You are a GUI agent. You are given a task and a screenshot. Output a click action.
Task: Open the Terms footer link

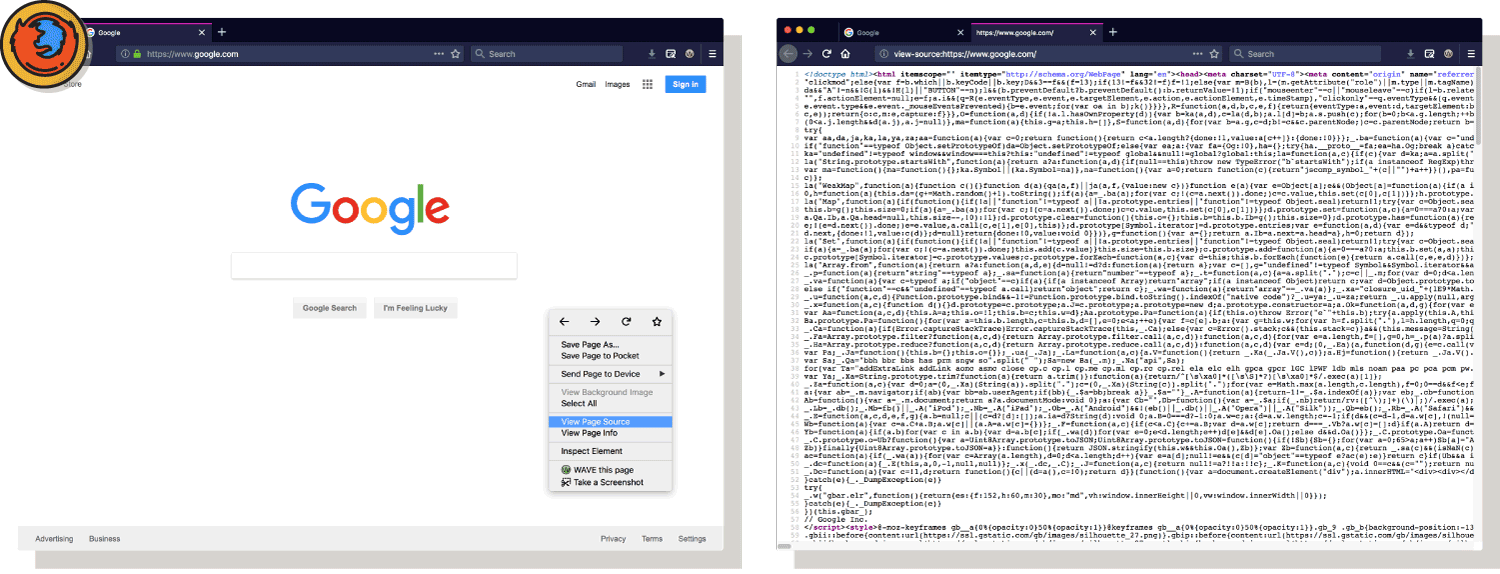tap(652, 538)
